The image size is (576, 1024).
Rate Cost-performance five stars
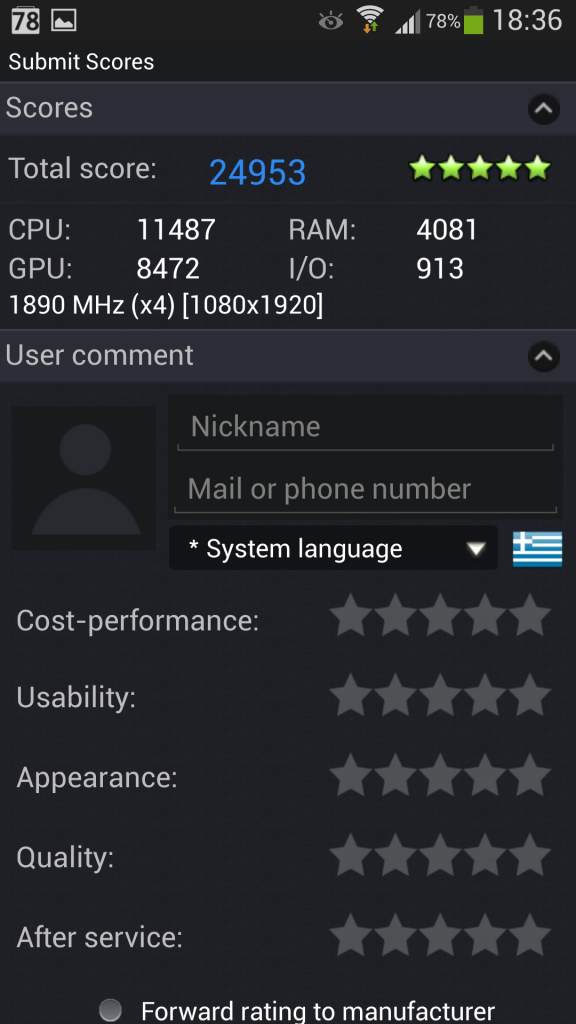click(530, 615)
